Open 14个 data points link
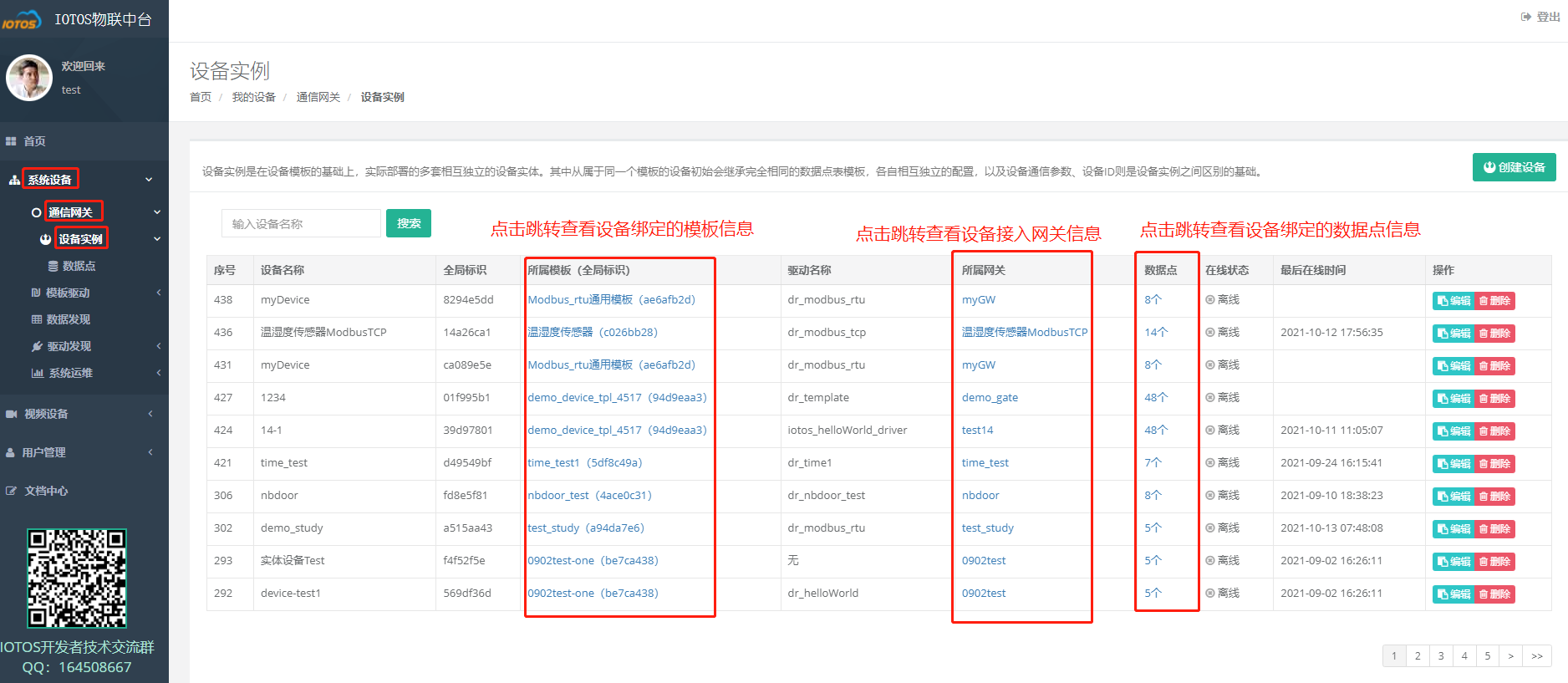 pyautogui.click(x=1156, y=332)
